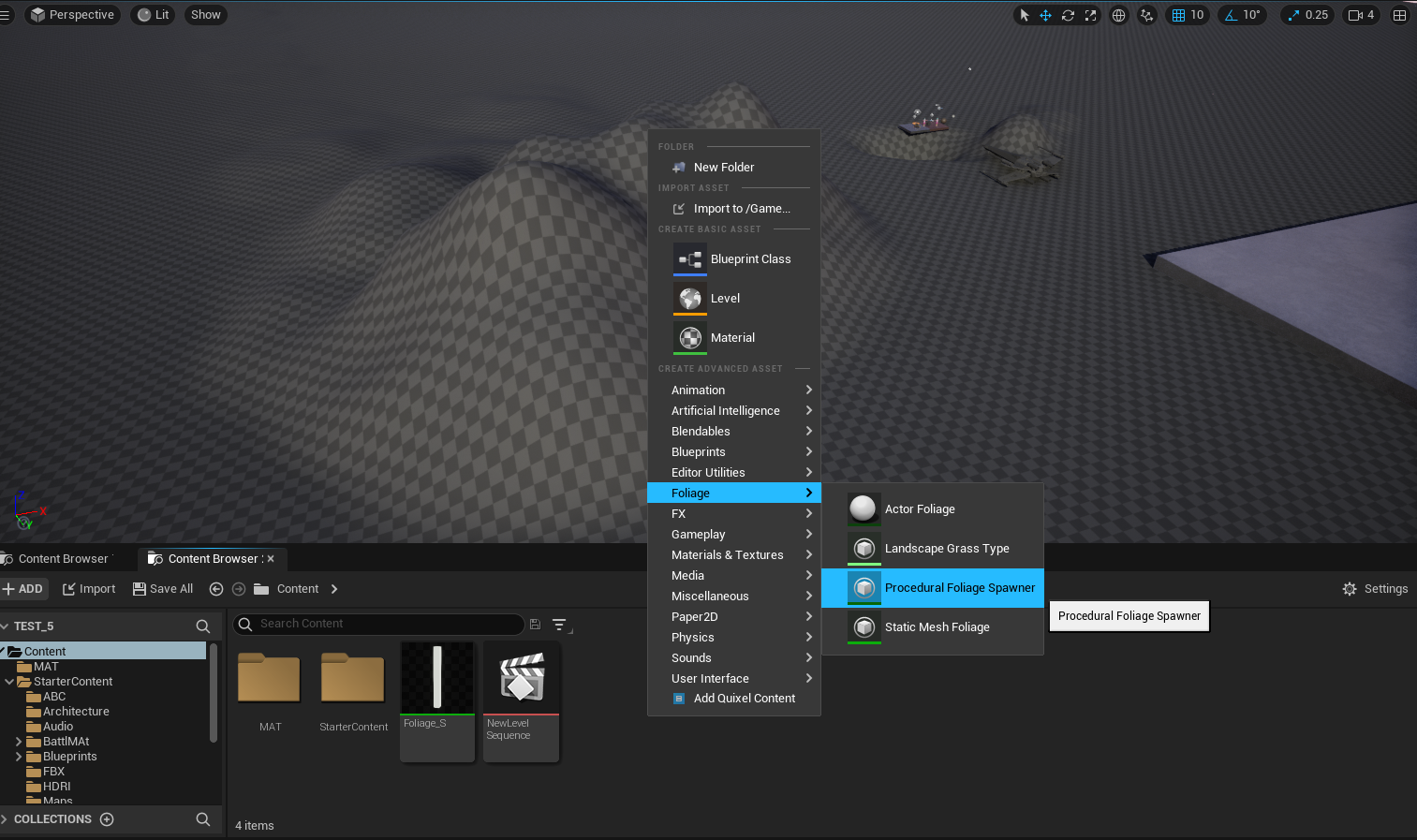Toggle grid snapping icon

(1178, 15)
